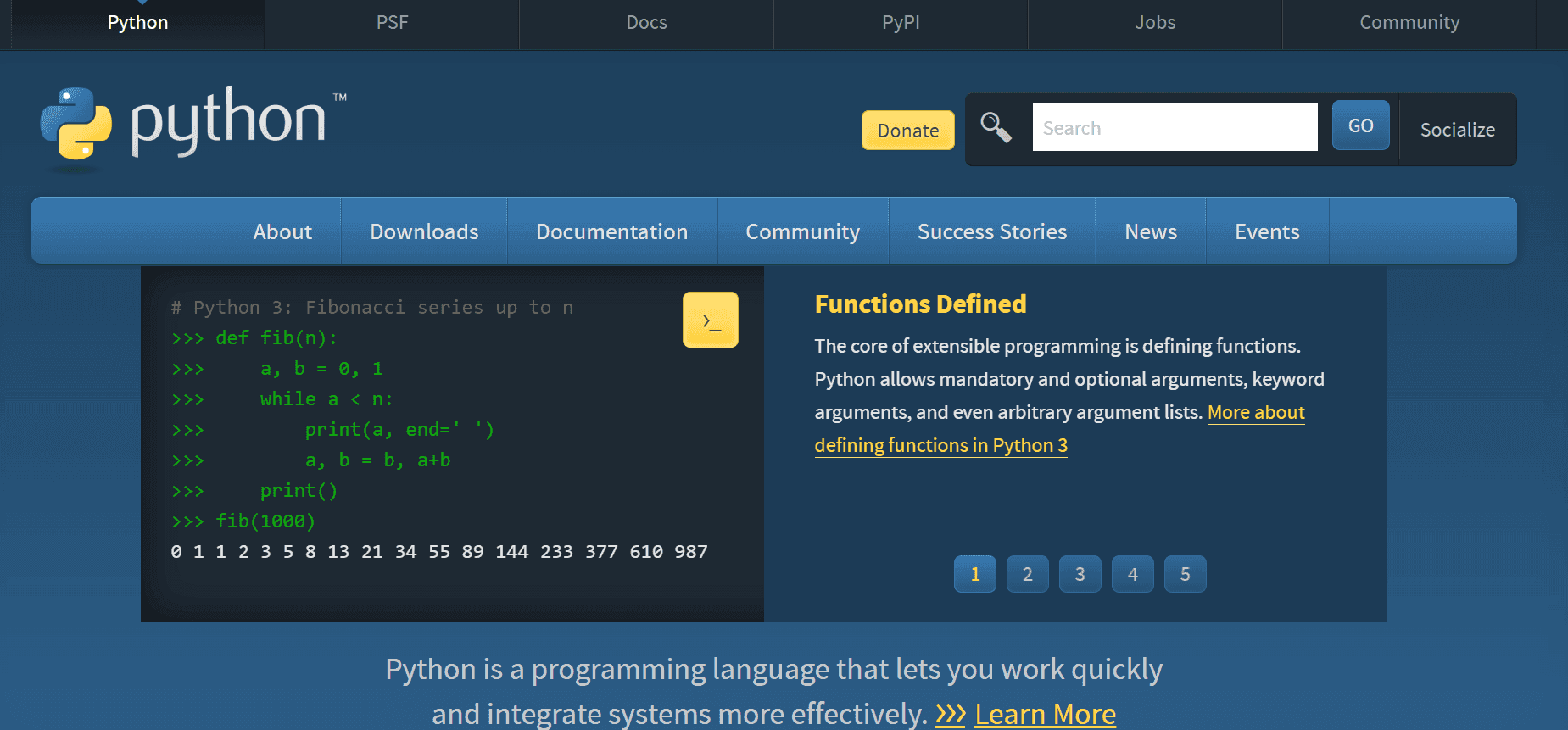Click the triple-arrow icon before Learn More
This screenshot has width=1568, height=730.
tap(950, 714)
